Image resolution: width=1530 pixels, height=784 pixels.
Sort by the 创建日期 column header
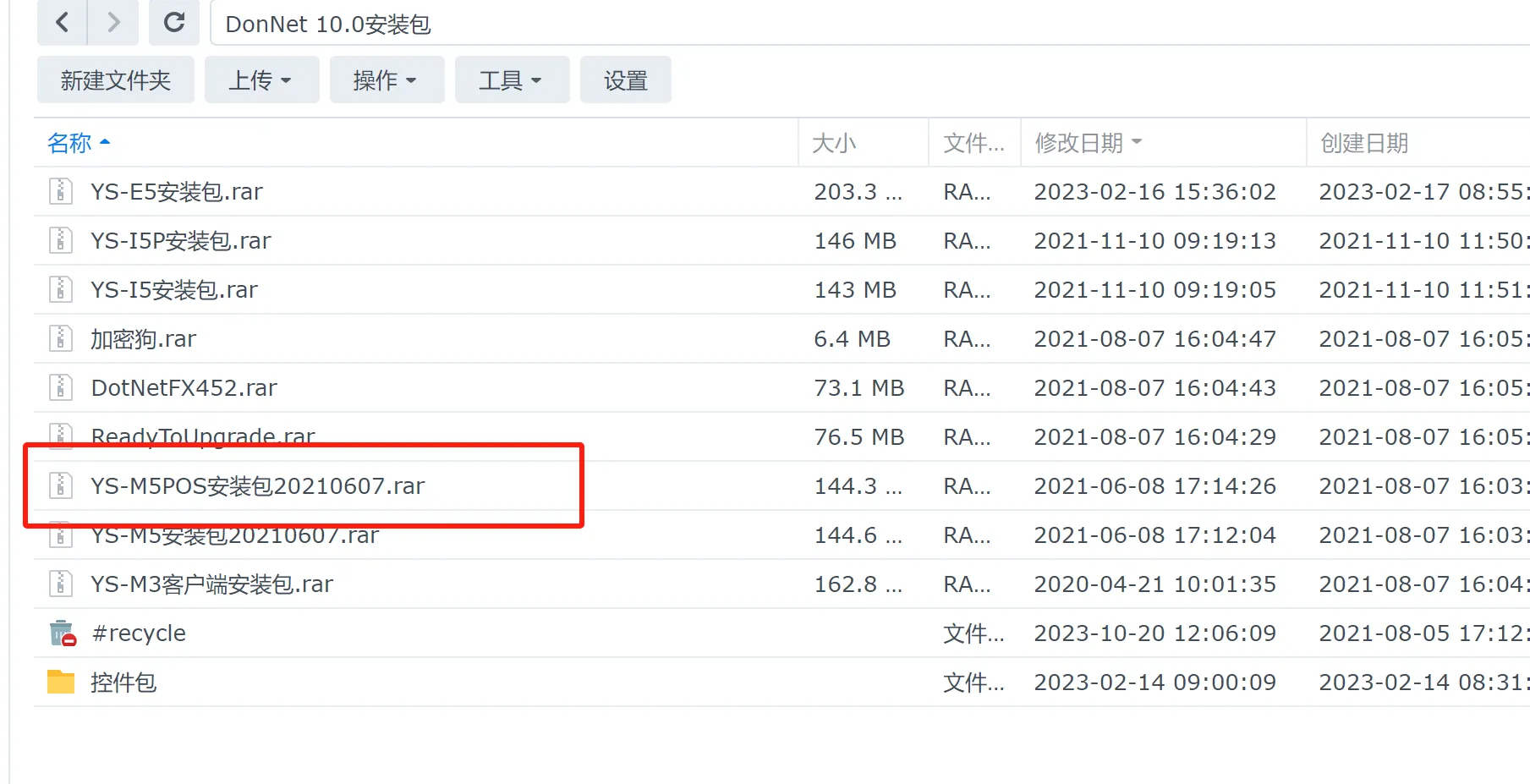pos(1363,143)
